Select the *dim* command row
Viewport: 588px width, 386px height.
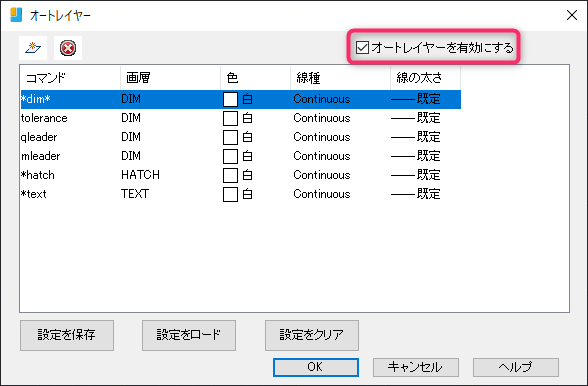pos(241,99)
